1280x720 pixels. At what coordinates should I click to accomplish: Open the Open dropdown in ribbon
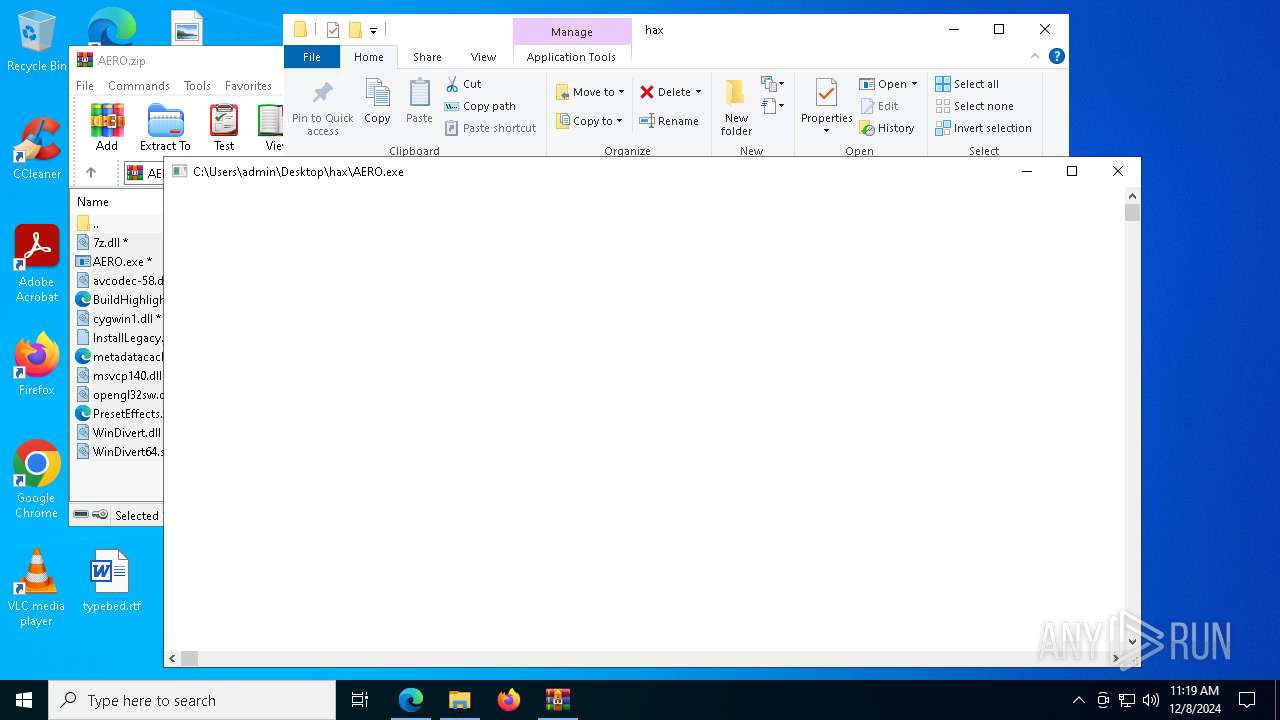888,84
